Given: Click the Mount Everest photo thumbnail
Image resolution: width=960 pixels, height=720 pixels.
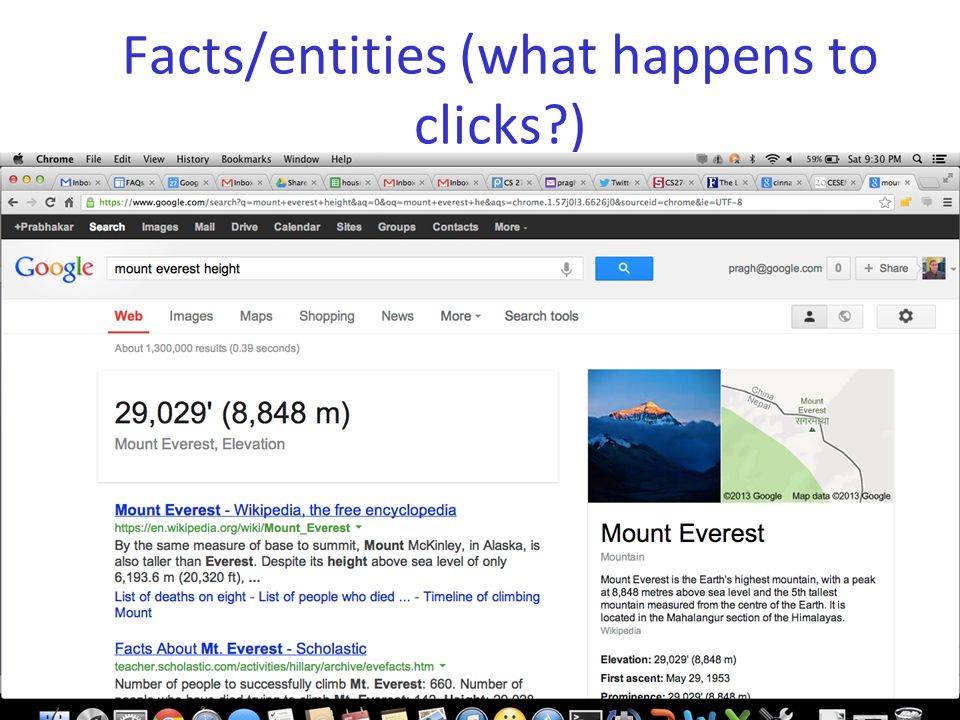Looking at the screenshot, I should click(x=654, y=436).
